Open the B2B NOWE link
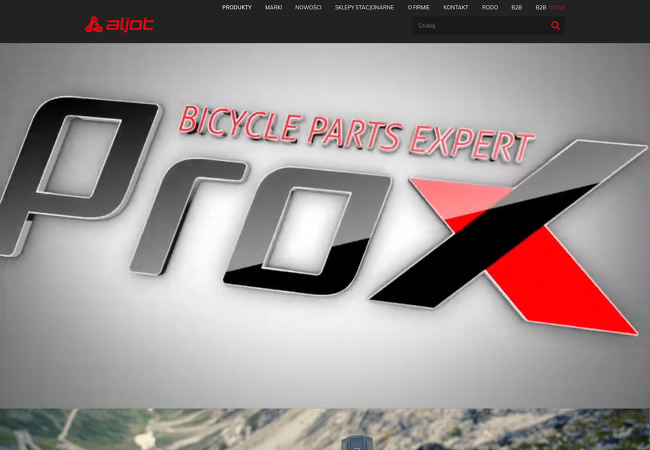Screen dimensions: 650x450 [550, 7]
